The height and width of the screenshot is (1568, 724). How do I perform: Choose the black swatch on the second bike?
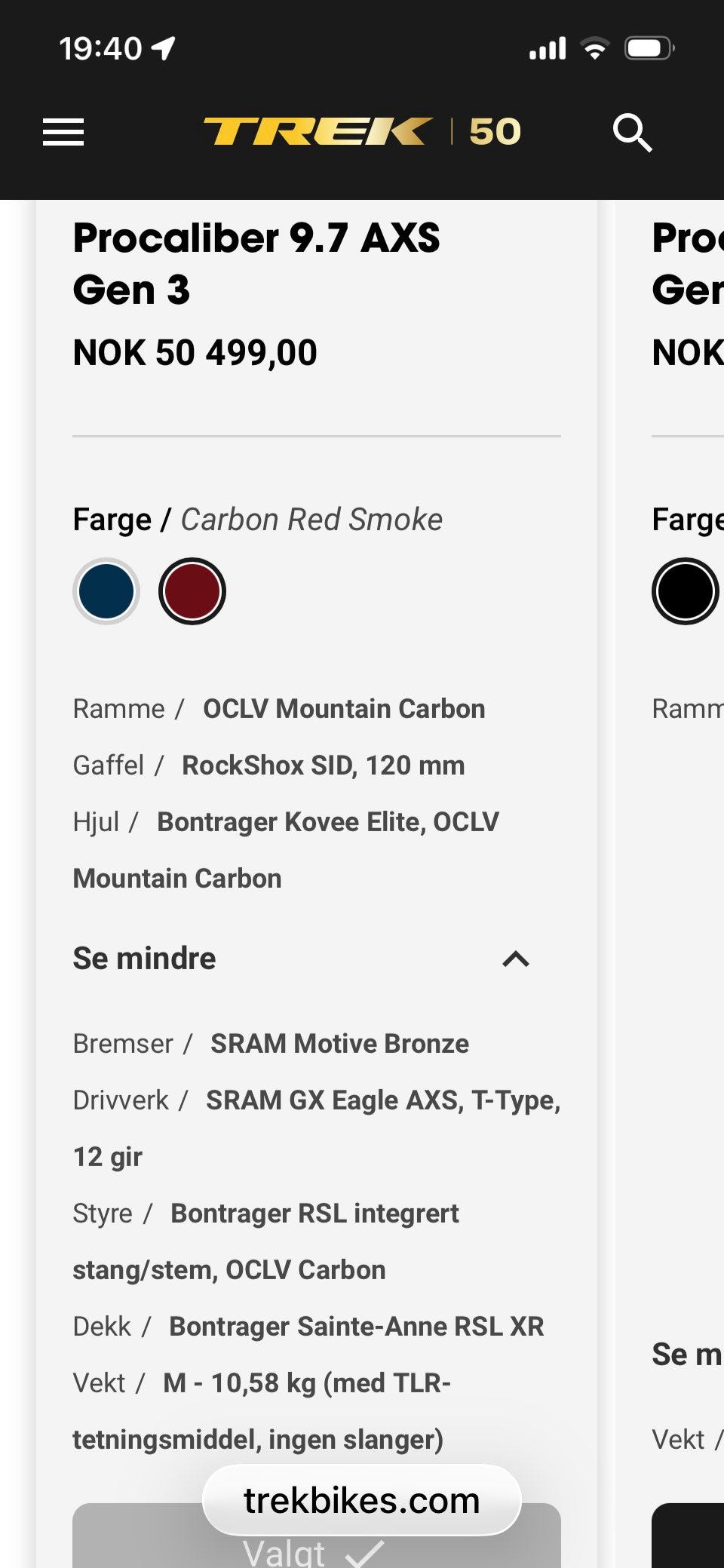(x=685, y=591)
